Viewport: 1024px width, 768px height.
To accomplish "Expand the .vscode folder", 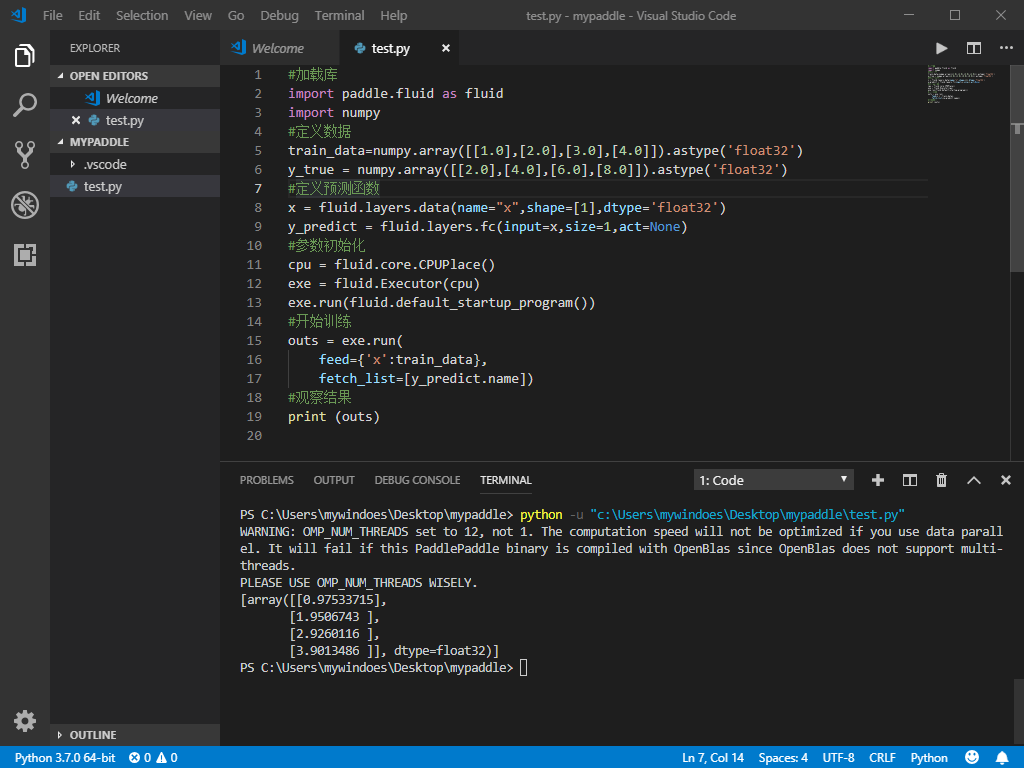I will tap(135, 164).
